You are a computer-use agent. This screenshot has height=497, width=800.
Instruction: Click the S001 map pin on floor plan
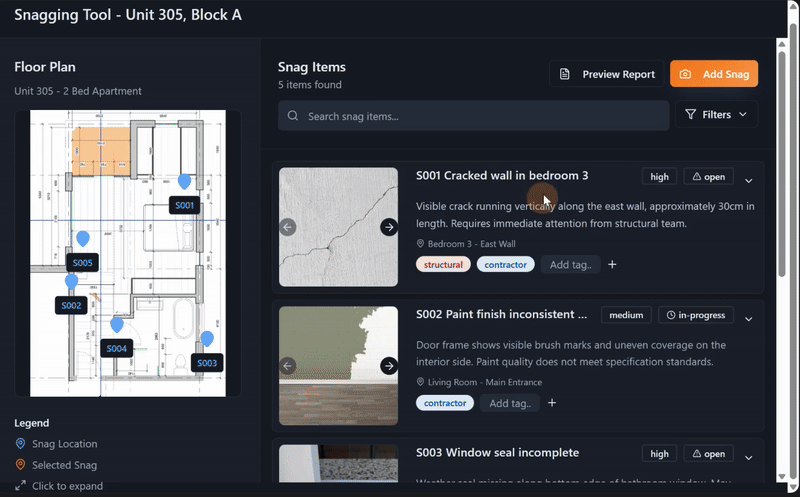[184, 181]
